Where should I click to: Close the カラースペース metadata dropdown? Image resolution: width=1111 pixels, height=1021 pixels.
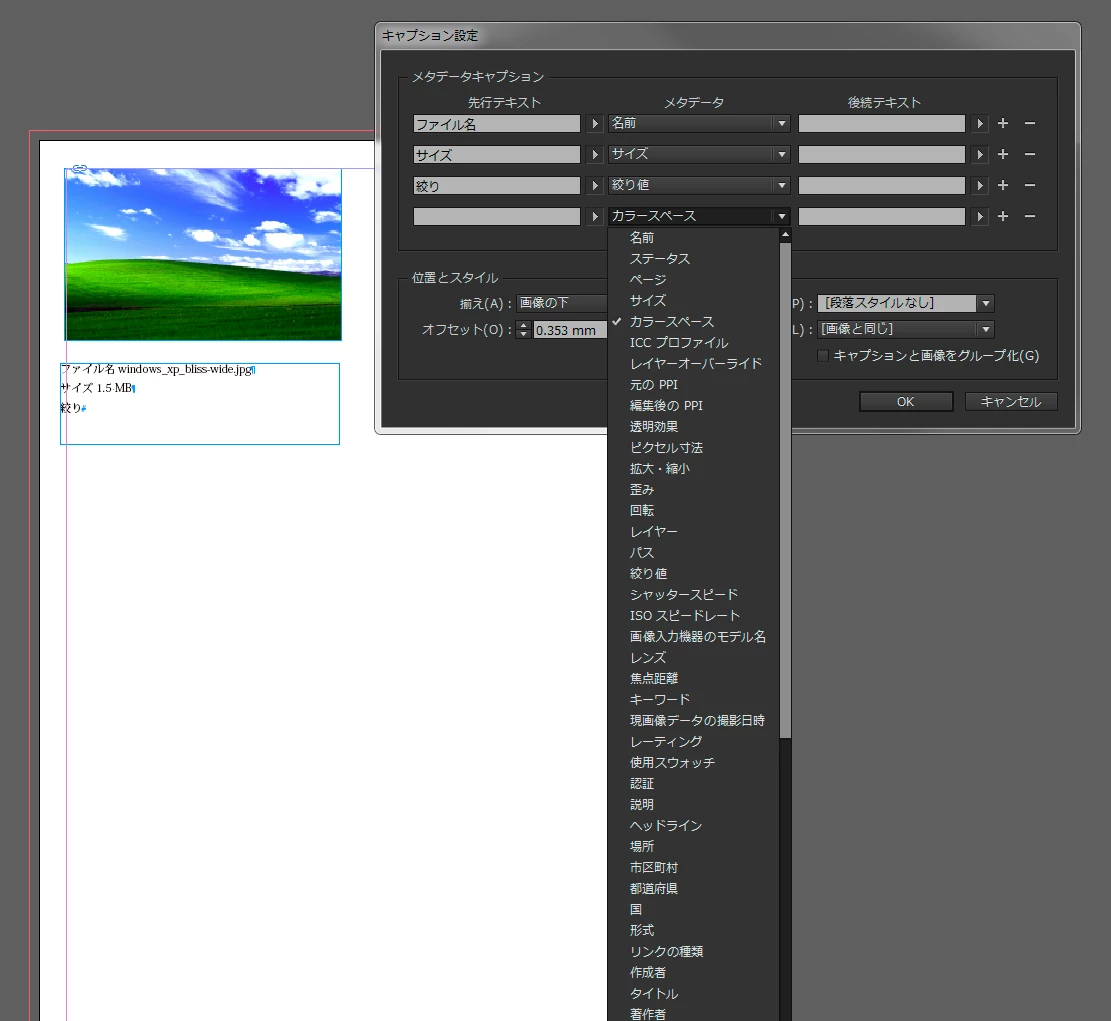pos(699,216)
